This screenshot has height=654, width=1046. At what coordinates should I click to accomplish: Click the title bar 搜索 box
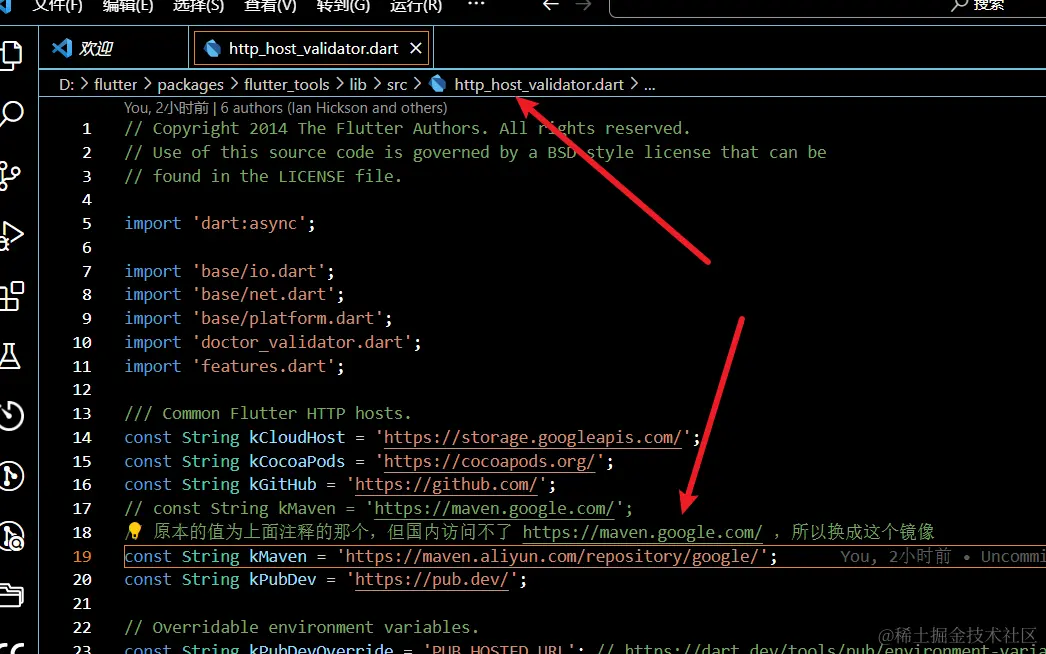click(827, 7)
